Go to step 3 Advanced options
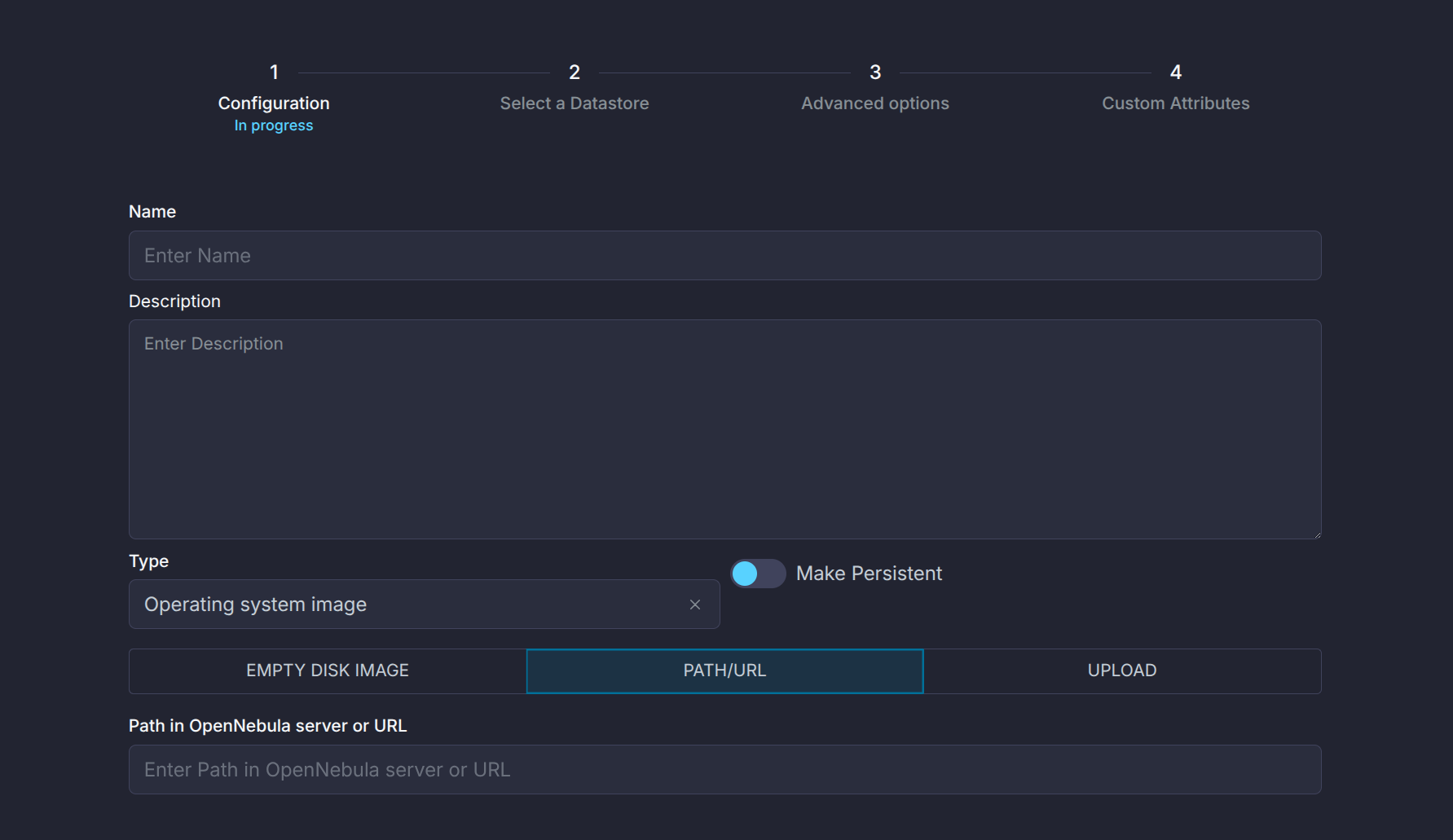1453x840 pixels. [875, 88]
